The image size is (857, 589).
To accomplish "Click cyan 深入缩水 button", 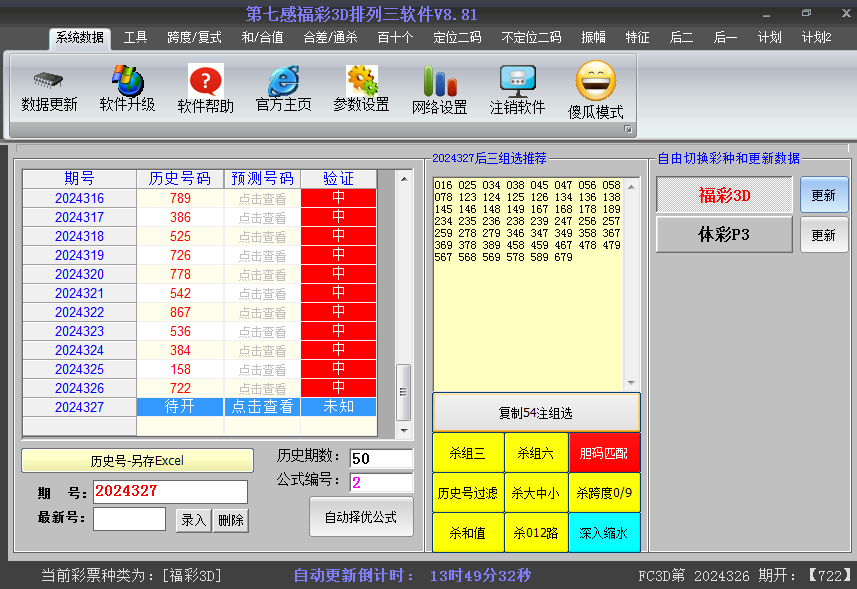I will click(604, 533).
